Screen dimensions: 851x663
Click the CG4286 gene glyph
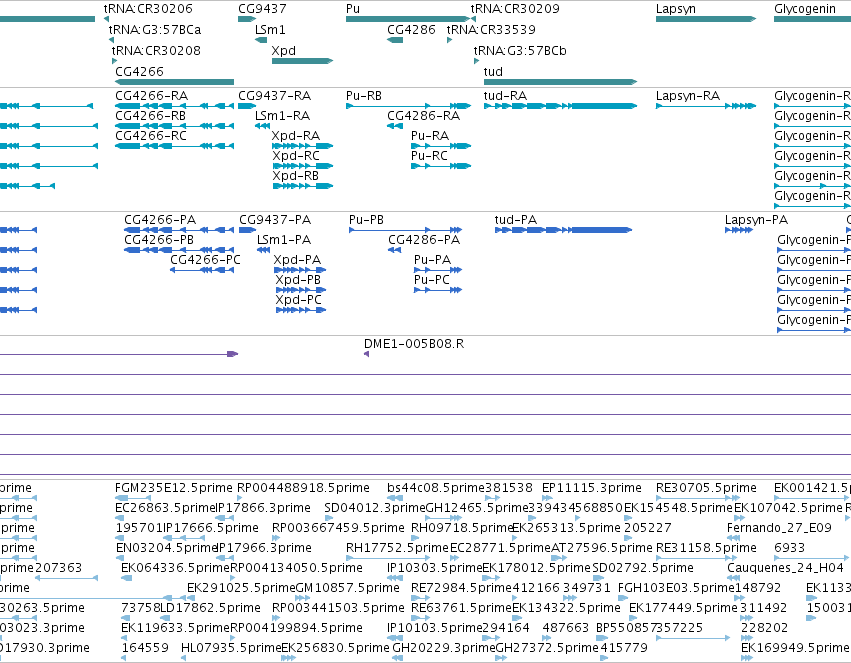(x=395, y=40)
